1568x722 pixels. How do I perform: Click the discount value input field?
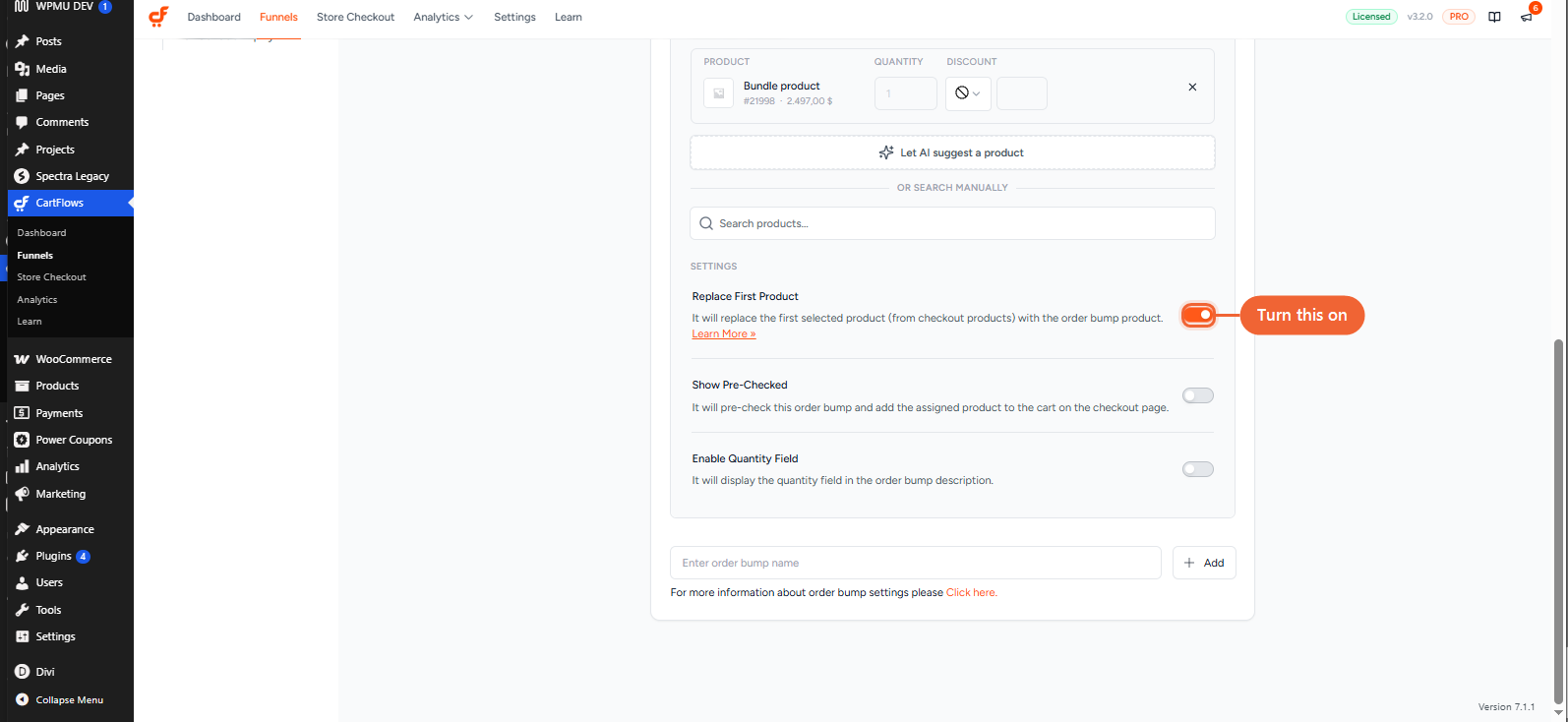tap(1022, 93)
